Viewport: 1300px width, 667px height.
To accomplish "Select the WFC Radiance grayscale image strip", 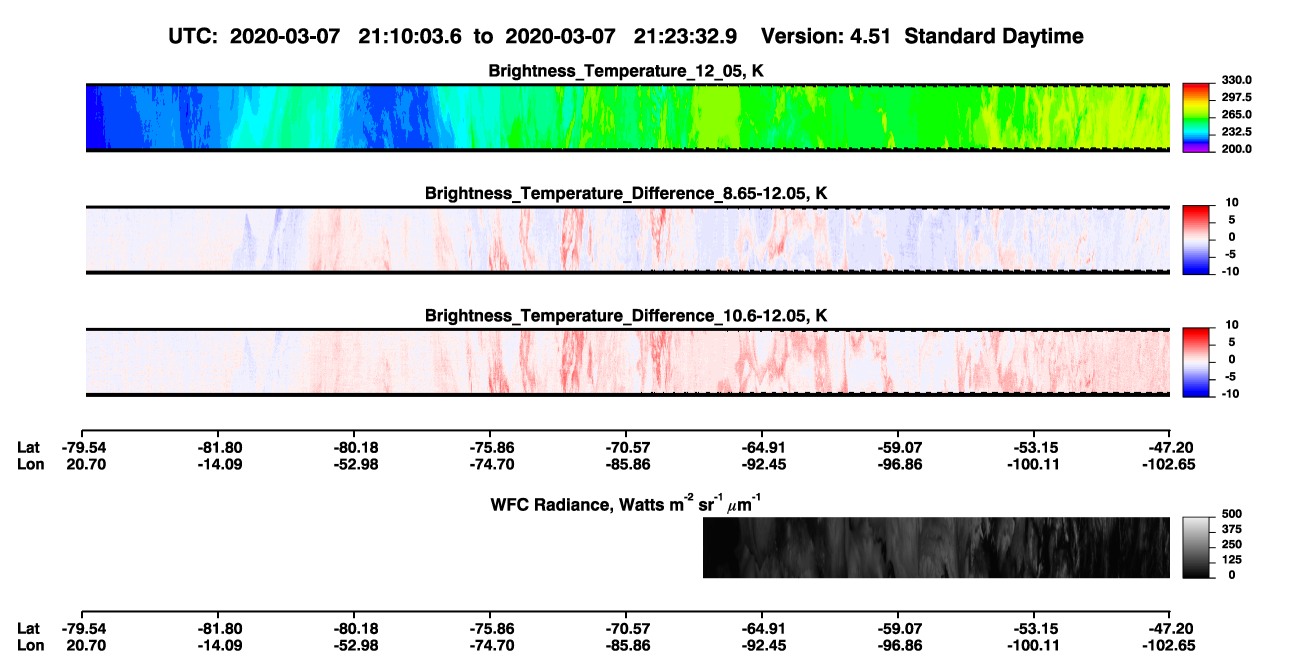I will pos(936,547).
